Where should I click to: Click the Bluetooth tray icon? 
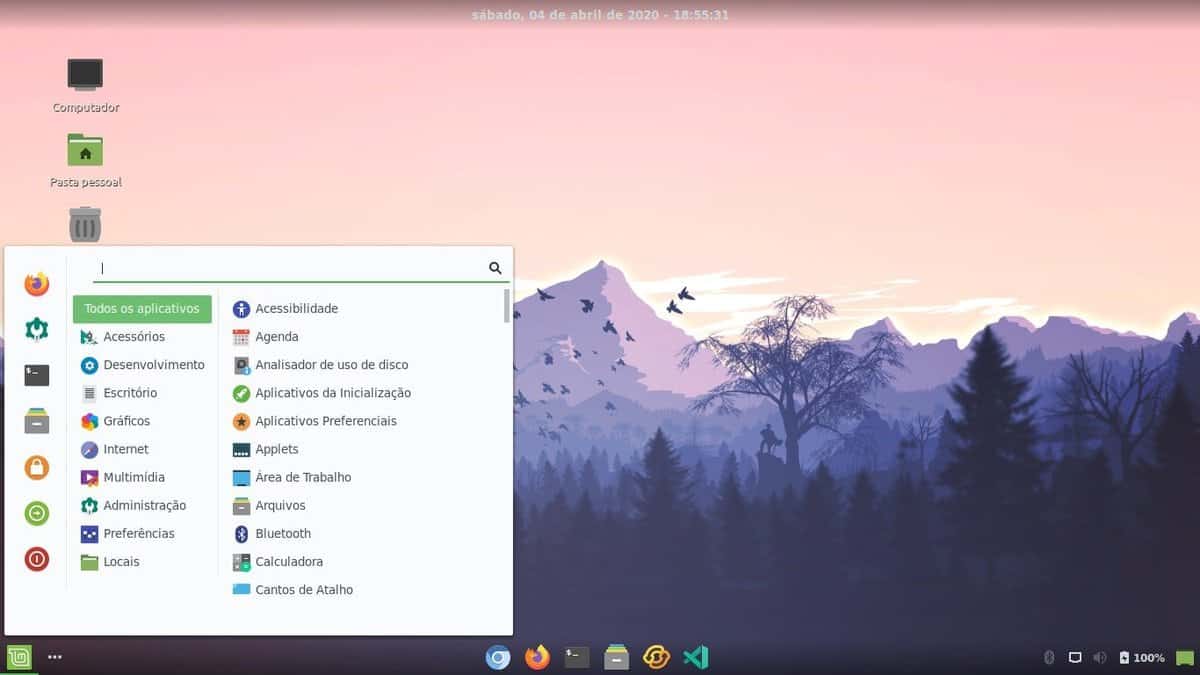(1049, 657)
